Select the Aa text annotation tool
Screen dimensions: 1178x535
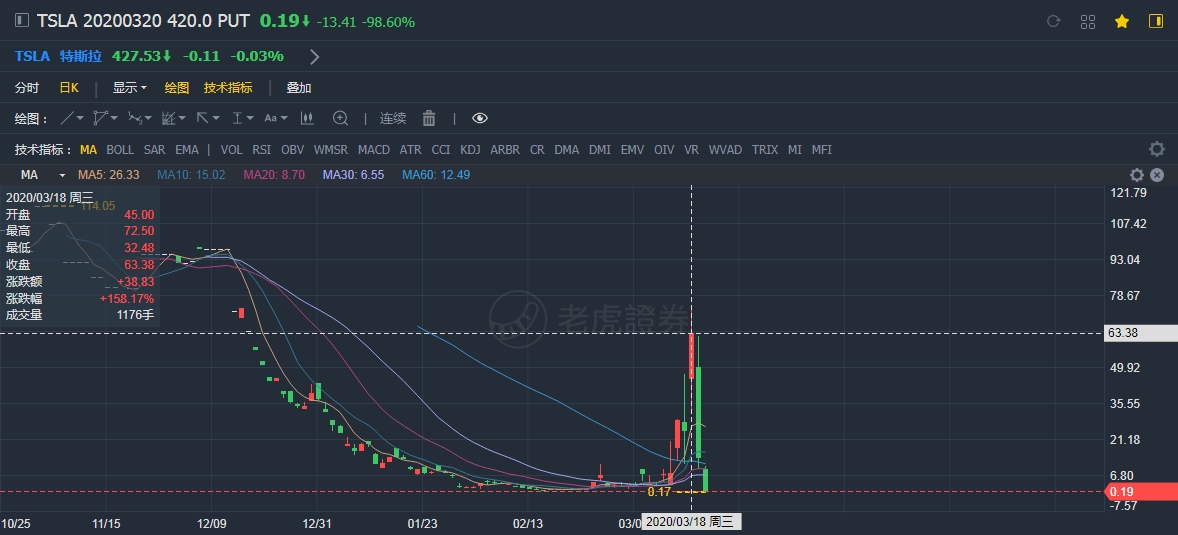(270, 118)
